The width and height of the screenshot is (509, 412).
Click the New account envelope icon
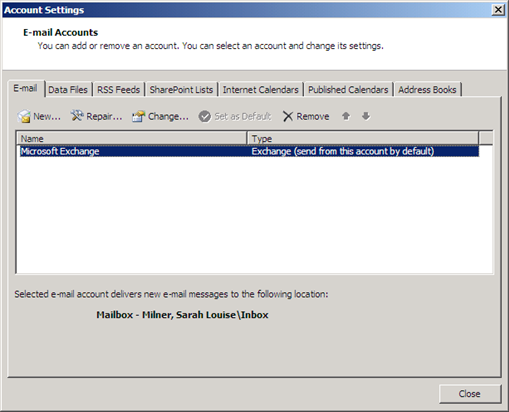24,116
